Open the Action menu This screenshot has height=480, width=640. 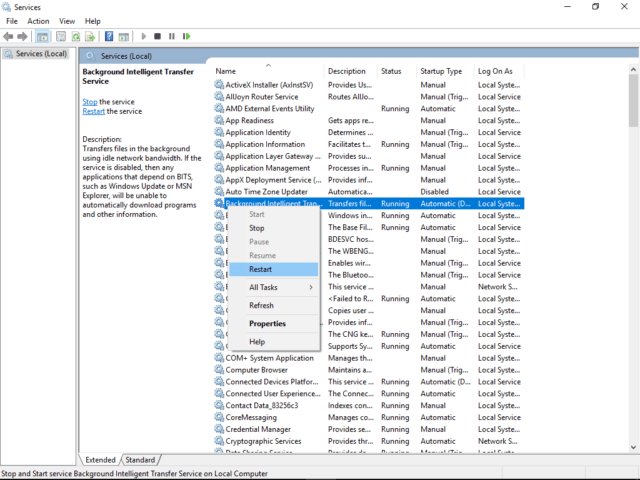tap(38, 21)
